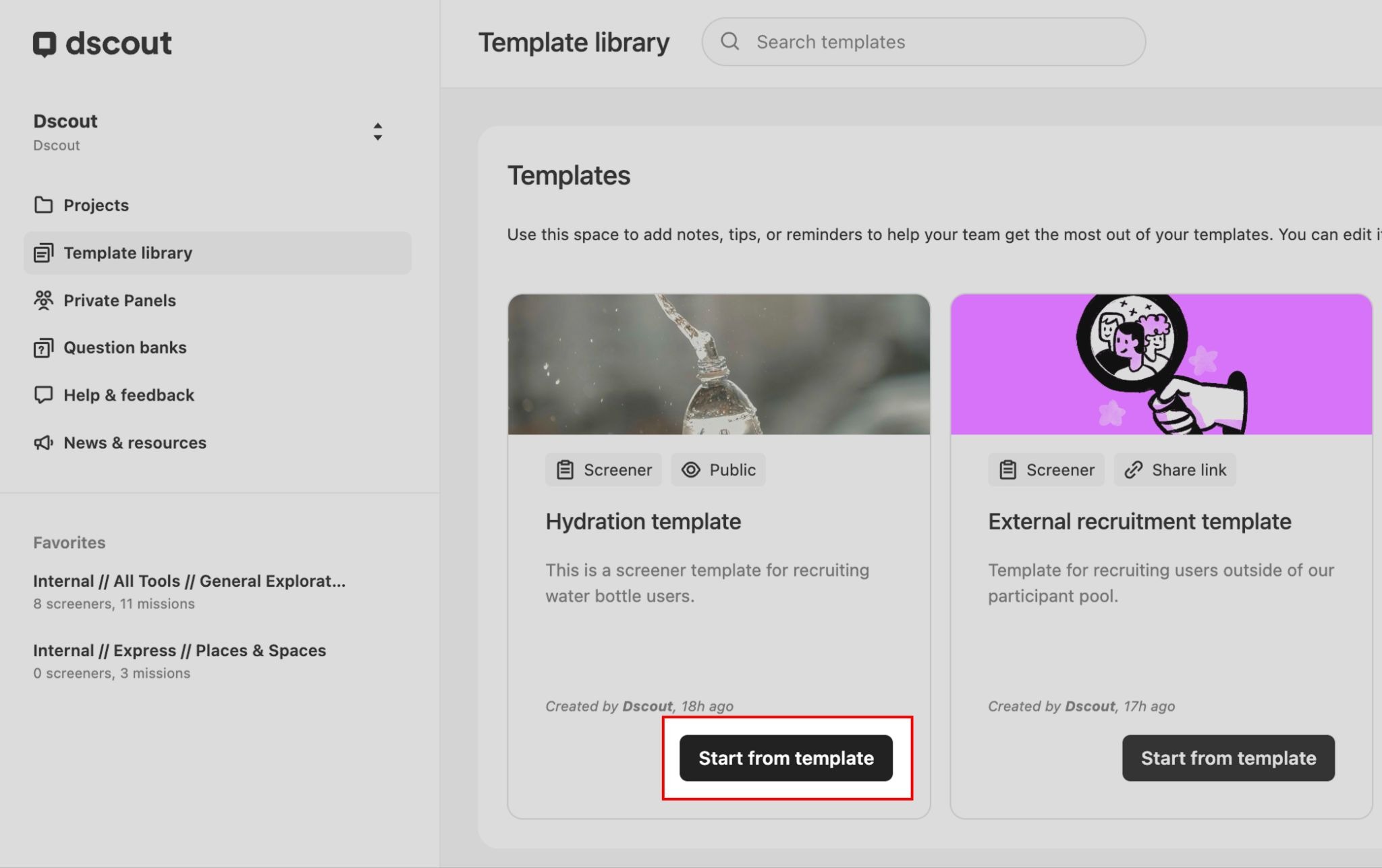Expand the Dscout workspace switcher
The width and height of the screenshot is (1382, 868).
coord(377,132)
